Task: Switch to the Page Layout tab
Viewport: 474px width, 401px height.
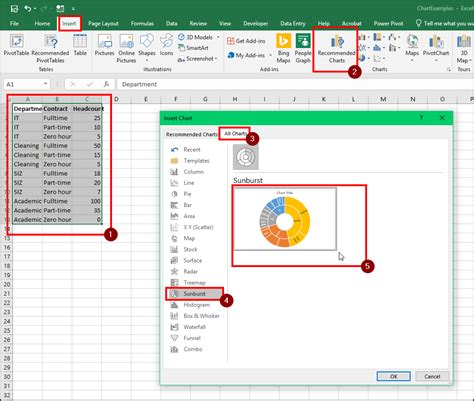Action: coord(103,23)
